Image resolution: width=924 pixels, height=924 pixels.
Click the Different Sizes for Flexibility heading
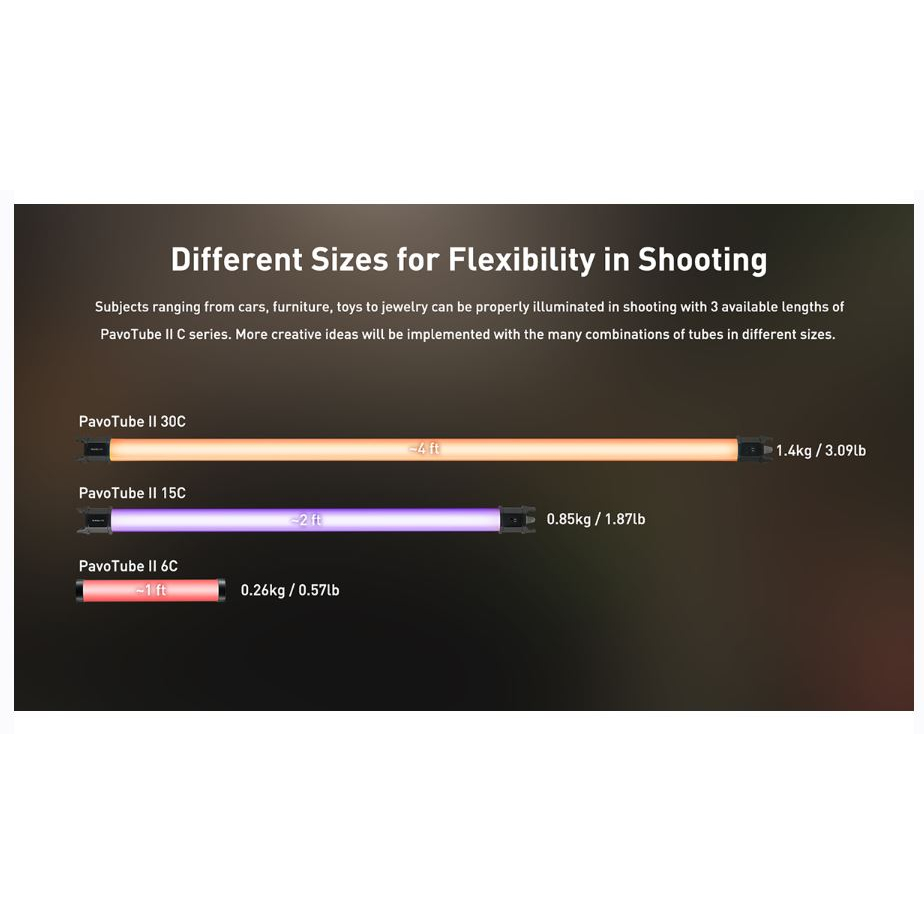(x=469, y=260)
